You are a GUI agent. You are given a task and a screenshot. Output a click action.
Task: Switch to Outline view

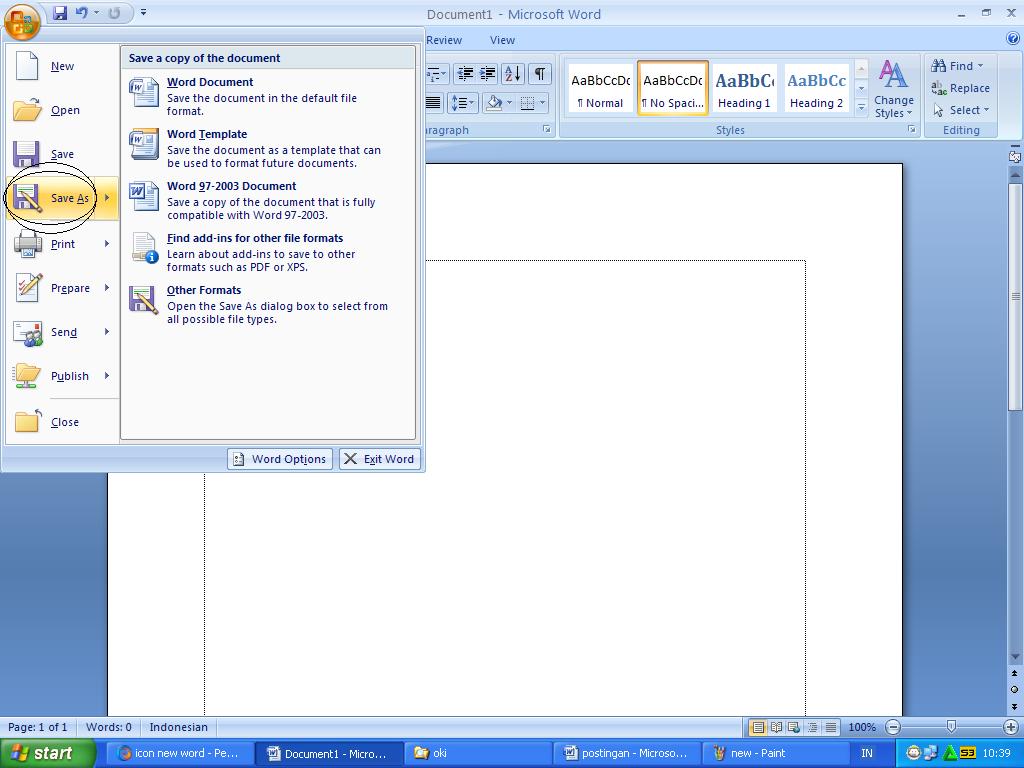click(x=812, y=727)
